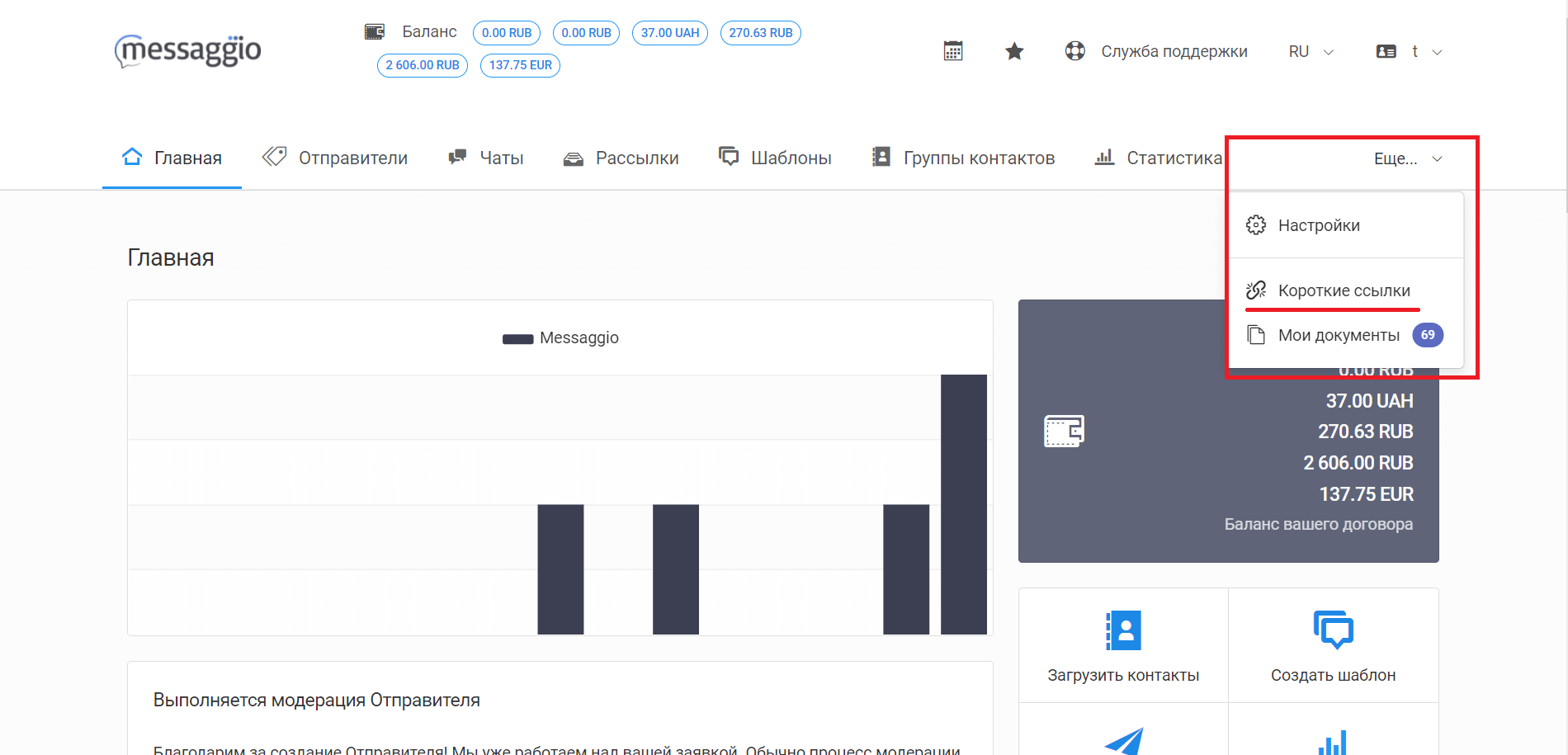Collapse the Еще... dropdown menu
Image resolution: width=1568 pixels, height=755 pixels.
pyautogui.click(x=1409, y=158)
